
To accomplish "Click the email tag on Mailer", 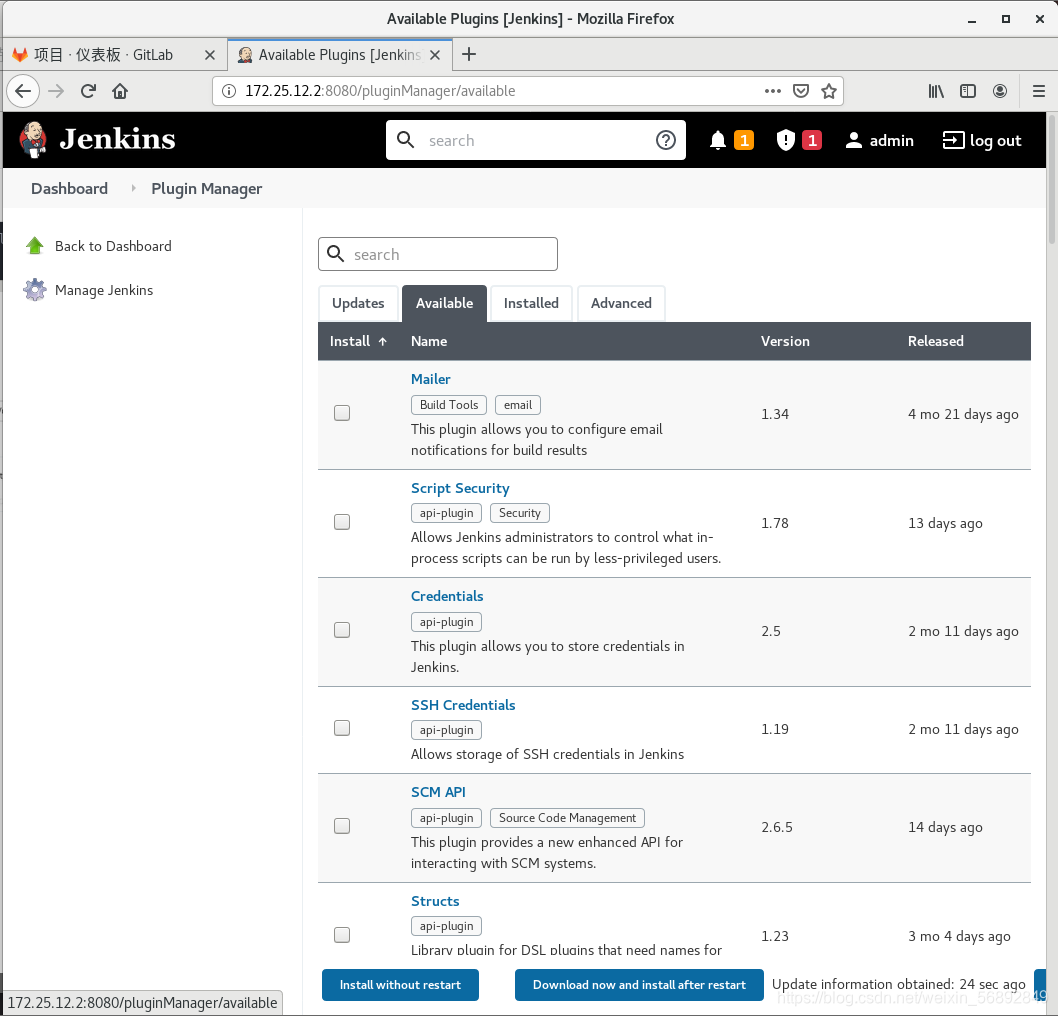I will (x=518, y=405).
